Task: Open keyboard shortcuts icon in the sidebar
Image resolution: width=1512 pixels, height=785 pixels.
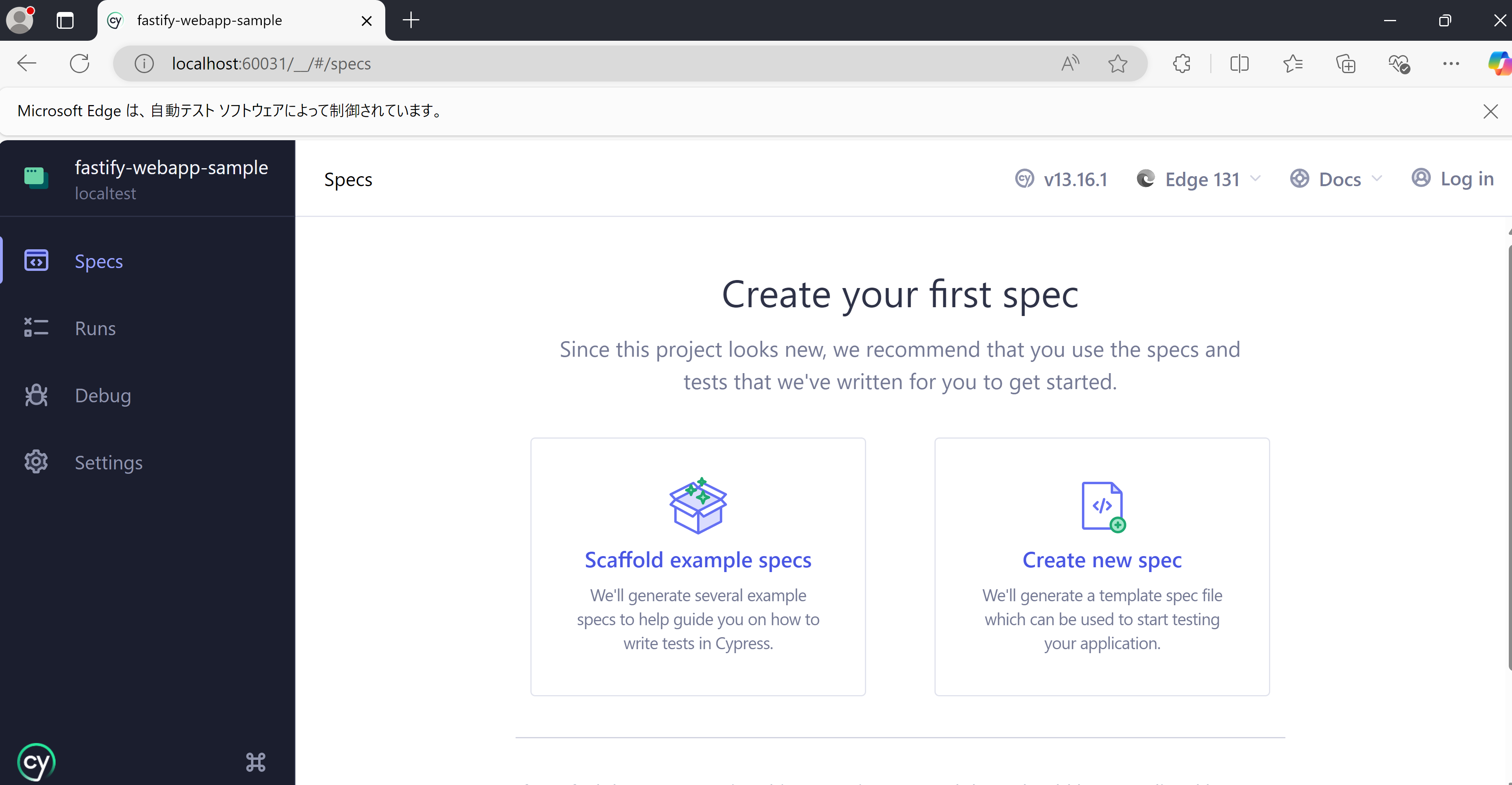Action: click(255, 762)
